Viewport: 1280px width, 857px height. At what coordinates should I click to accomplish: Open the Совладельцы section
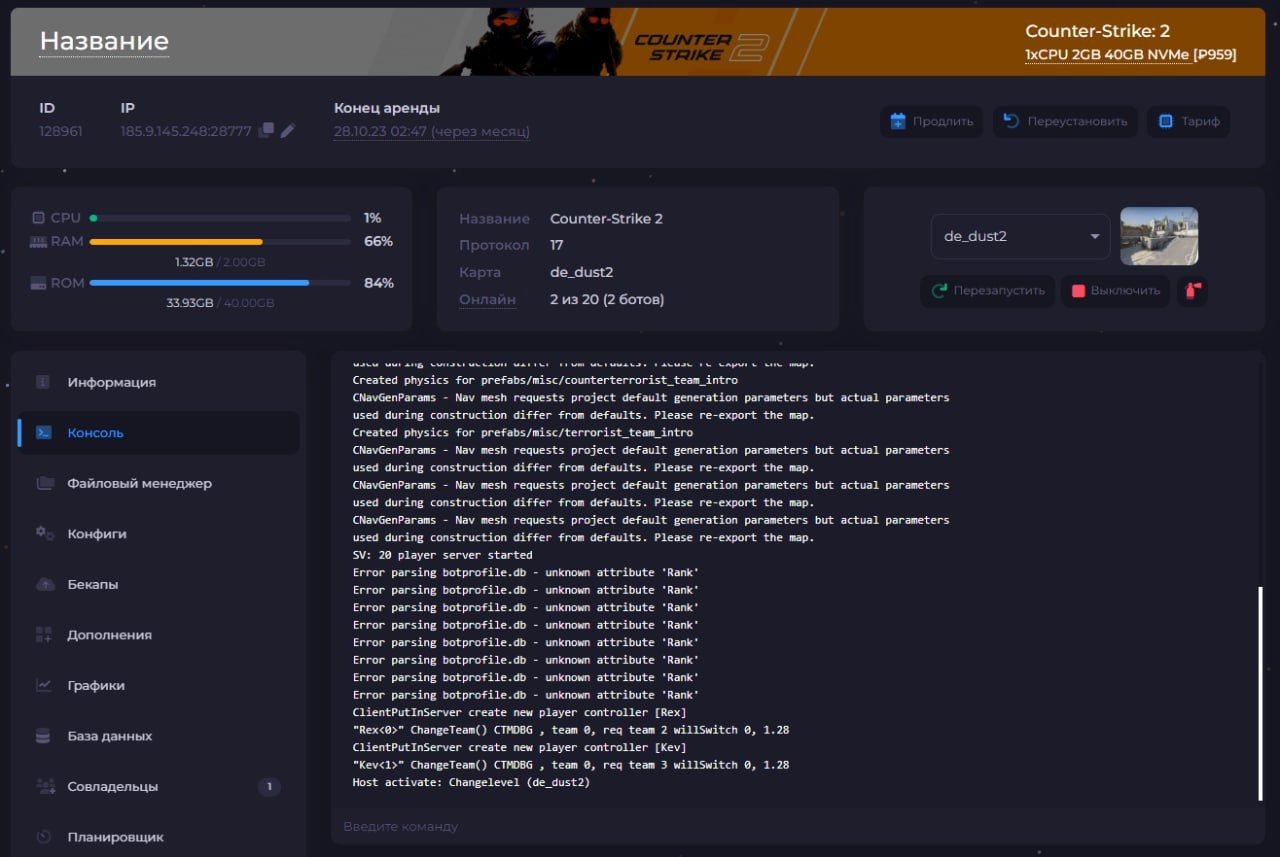coord(159,786)
